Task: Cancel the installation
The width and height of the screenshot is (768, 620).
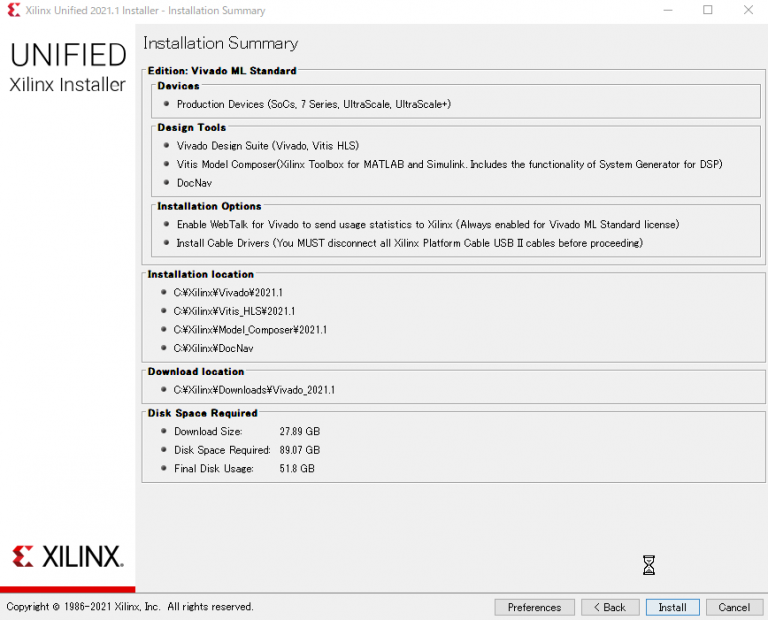Action: 734,607
